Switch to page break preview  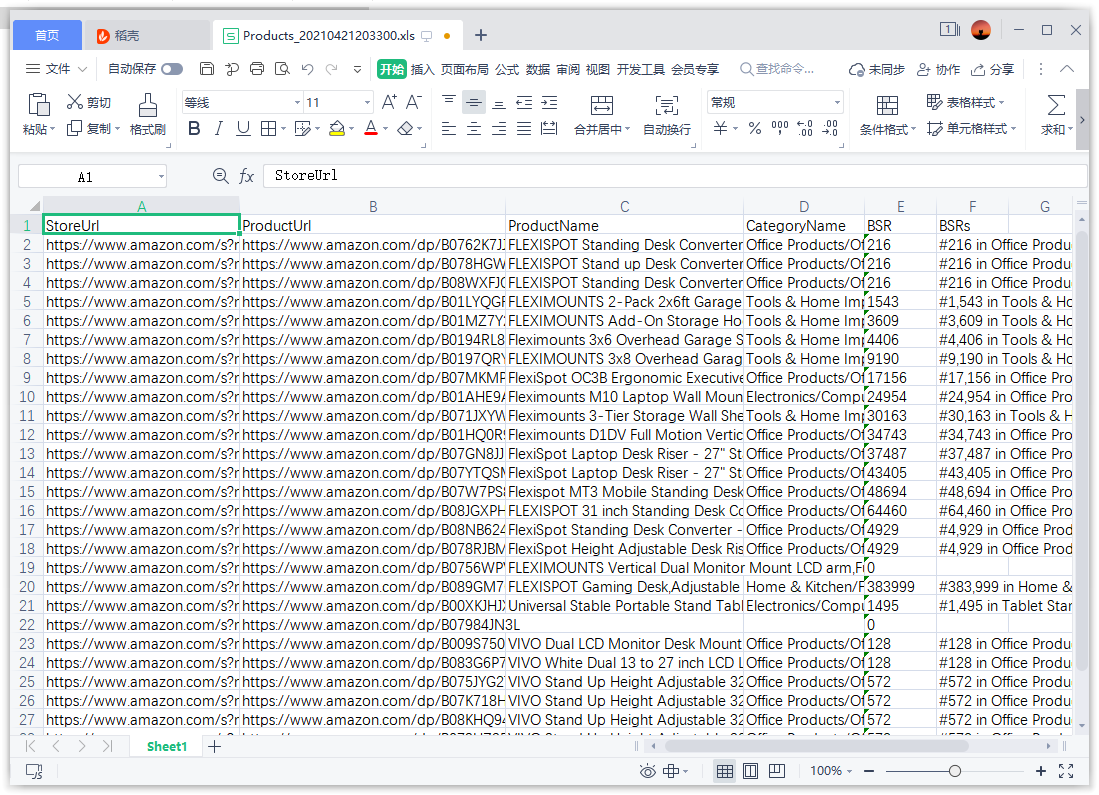pos(777,772)
